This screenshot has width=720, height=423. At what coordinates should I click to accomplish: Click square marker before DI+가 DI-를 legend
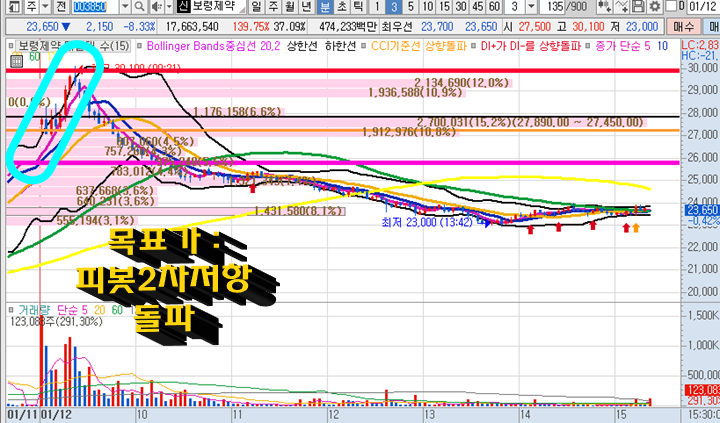pyautogui.click(x=473, y=46)
